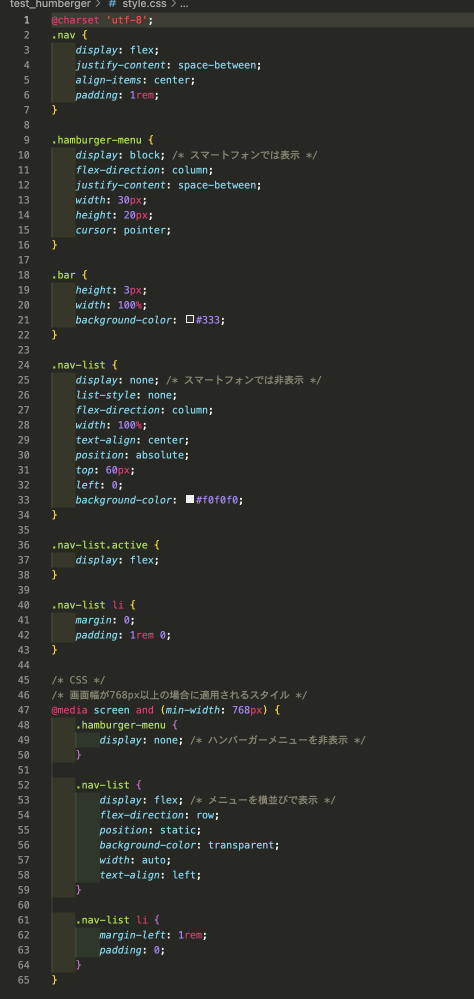Click the padding: 1rem 0 declaration
The height and width of the screenshot is (999, 474).
pyautogui.click(x=123, y=635)
